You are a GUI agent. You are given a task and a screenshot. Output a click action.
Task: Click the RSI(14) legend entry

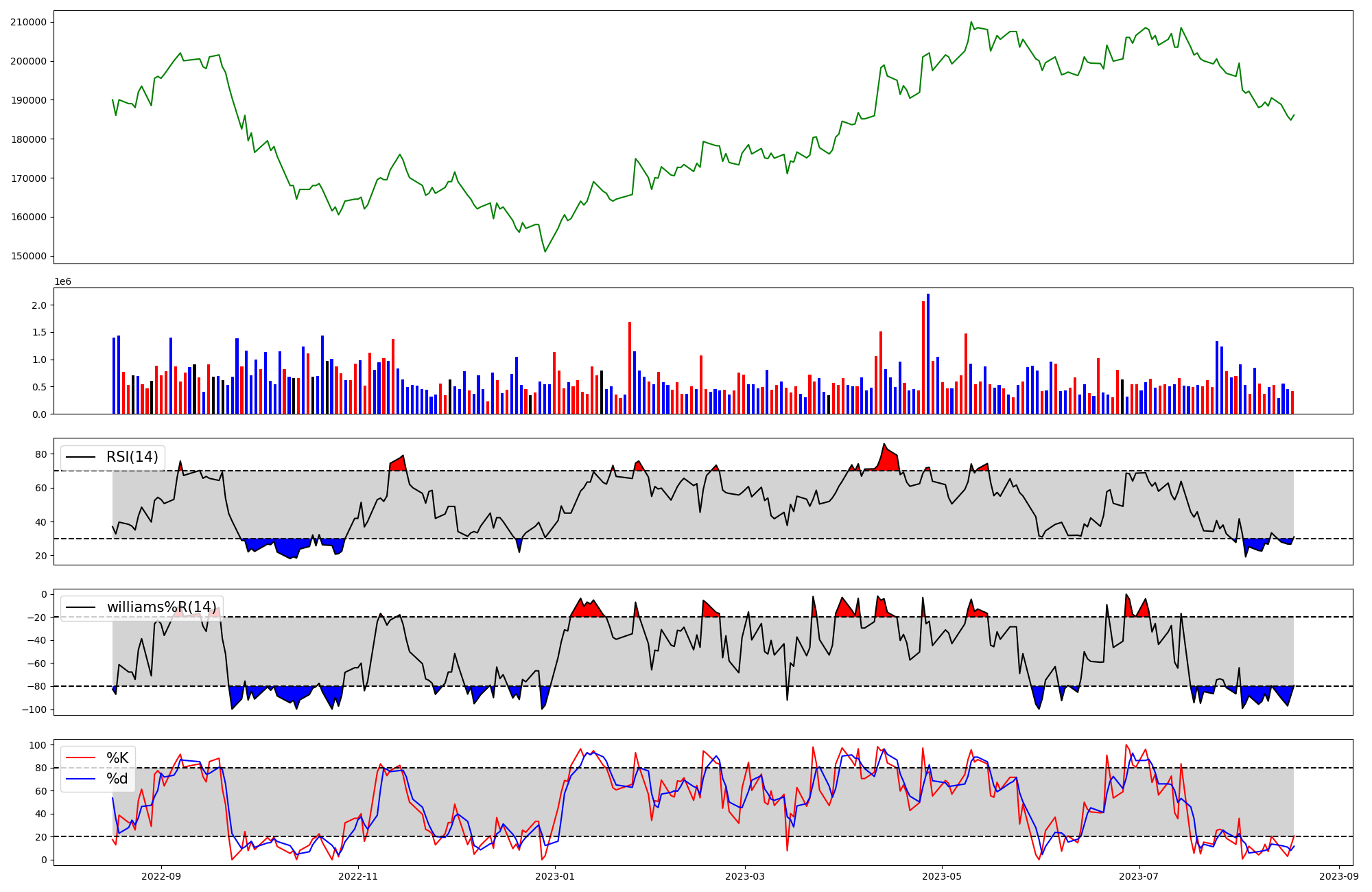132,457
